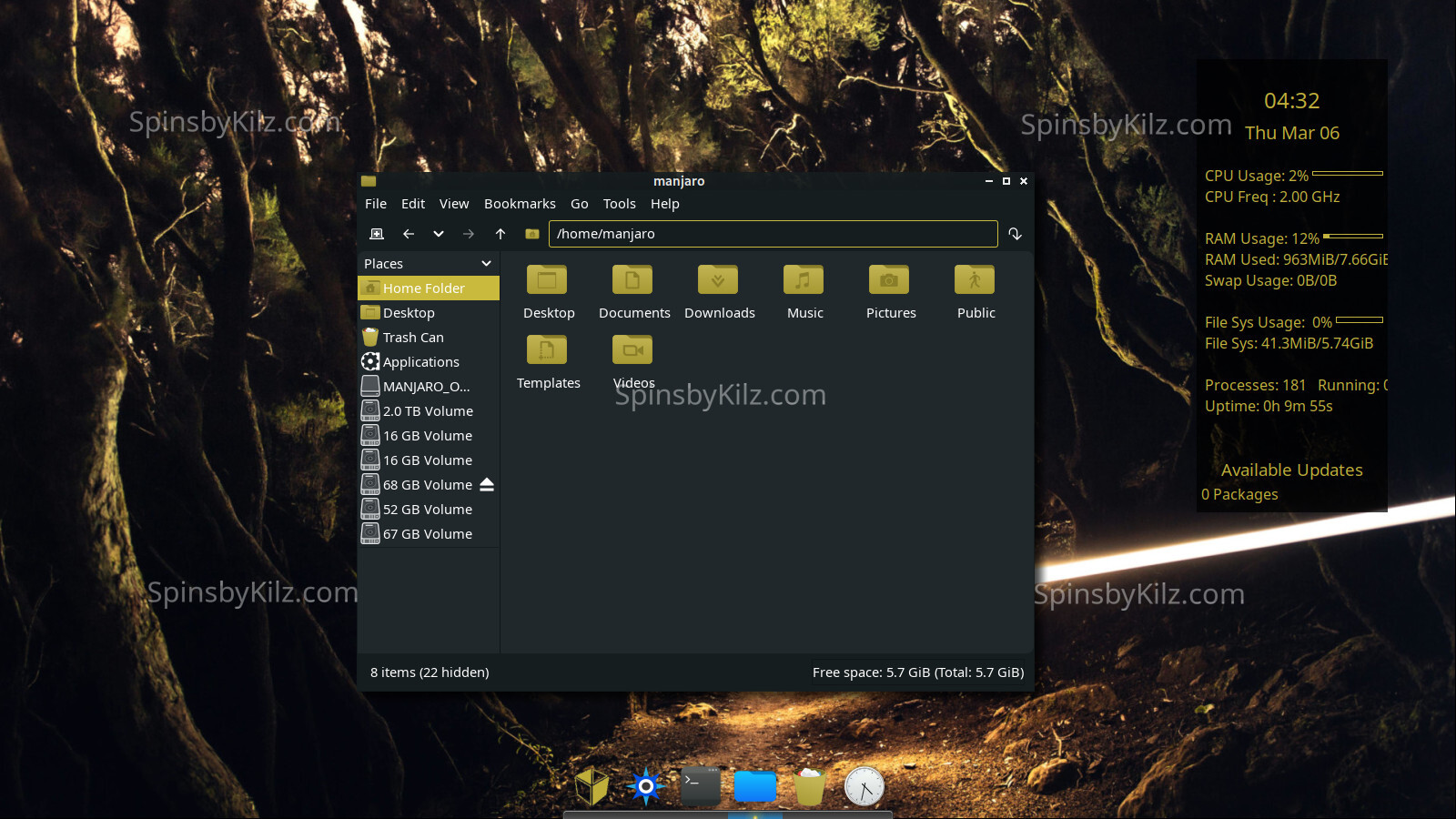The height and width of the screenshot is (819, 1456).
Task: Expand the Places side pane dropdown
Action: pyautogui.click(x=486, y=264)
